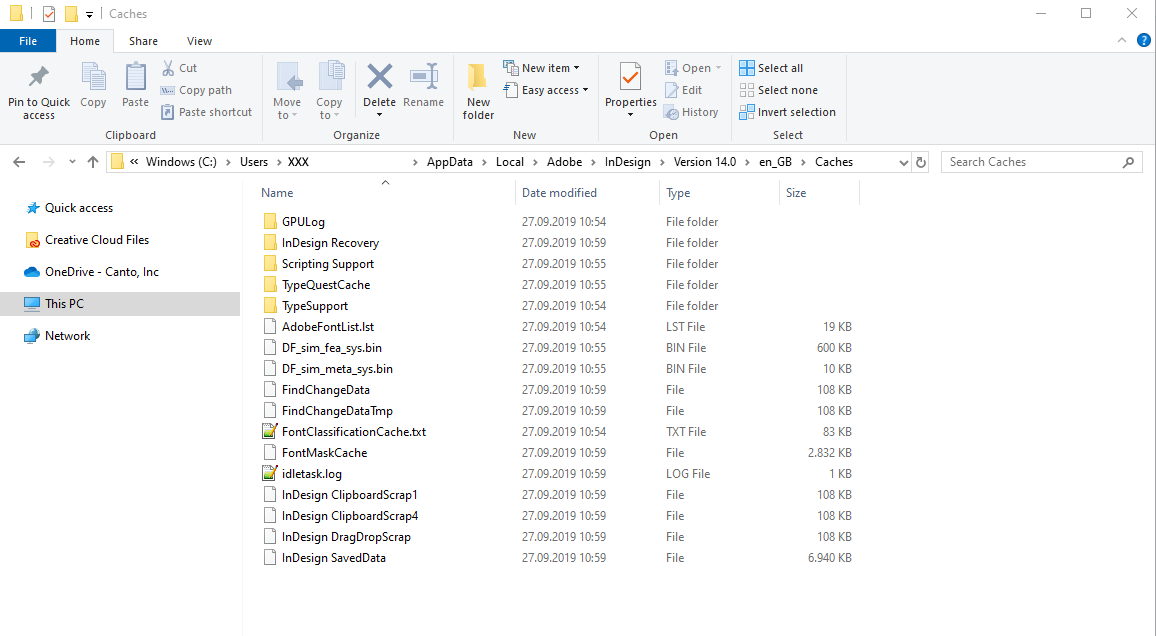Sort by the Name column header
Image resolution: width=1156 pixels, height=636 pixels.
(x=277, y=193)
